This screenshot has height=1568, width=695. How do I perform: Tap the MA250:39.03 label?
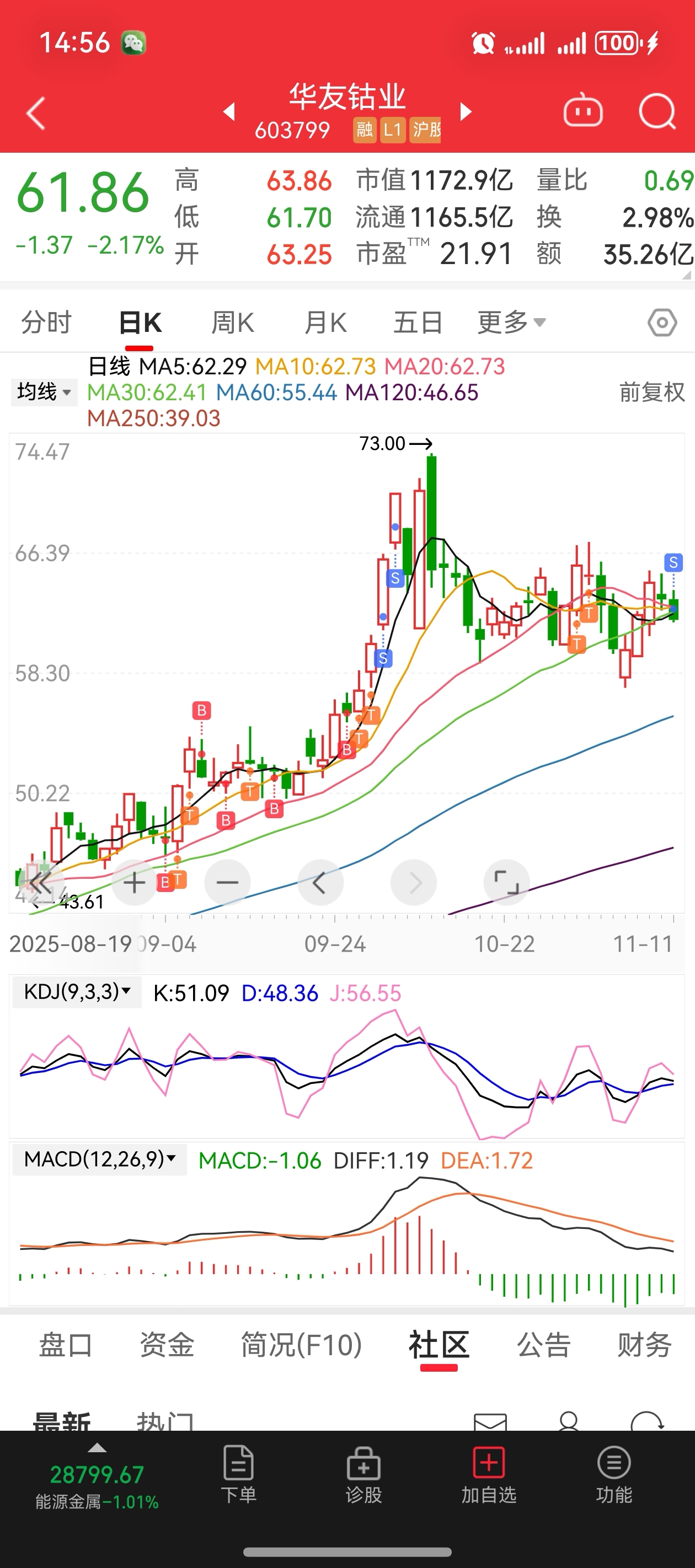coord(153,418)
